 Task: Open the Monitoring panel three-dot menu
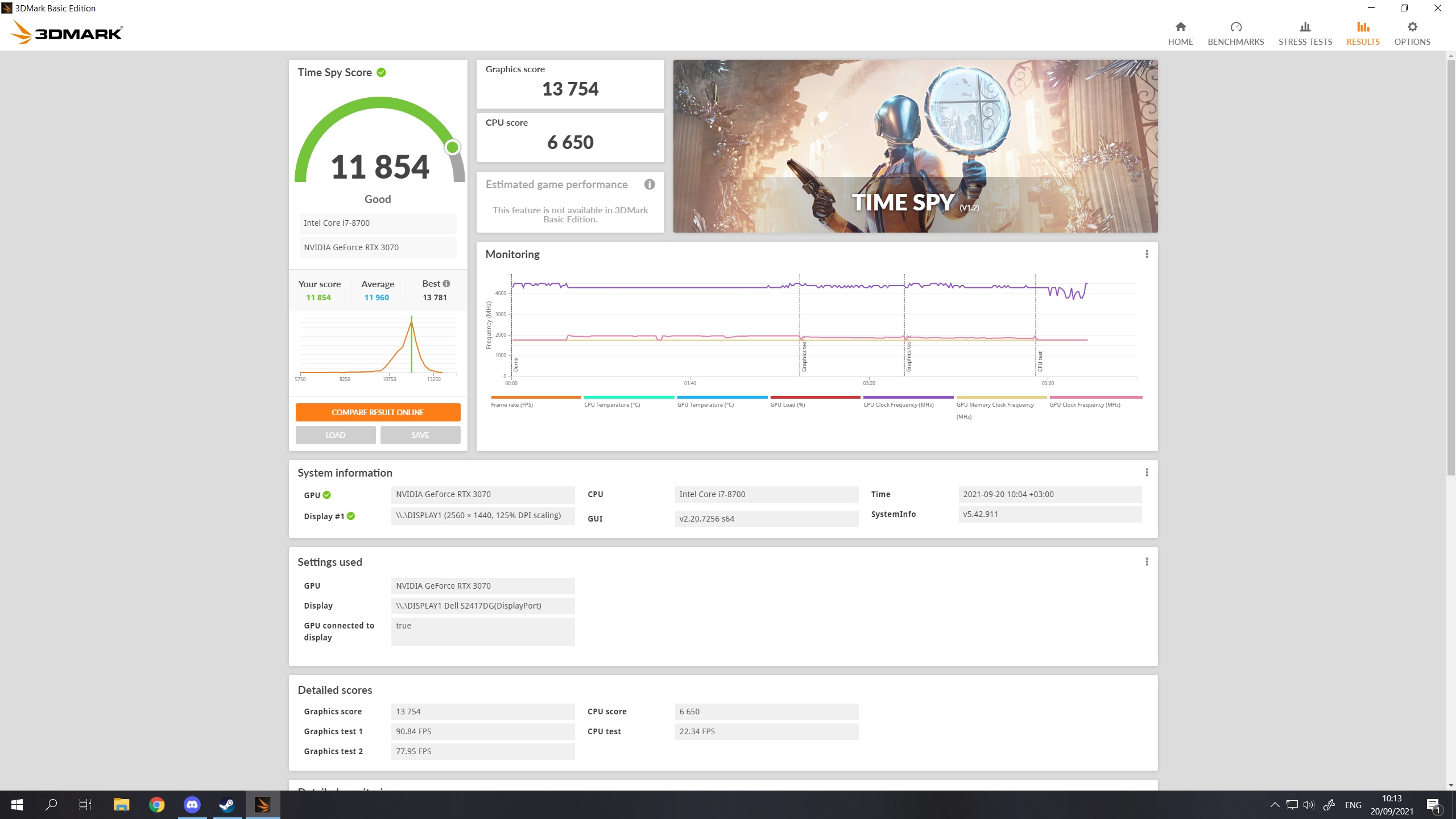[x=1147, y=254]
